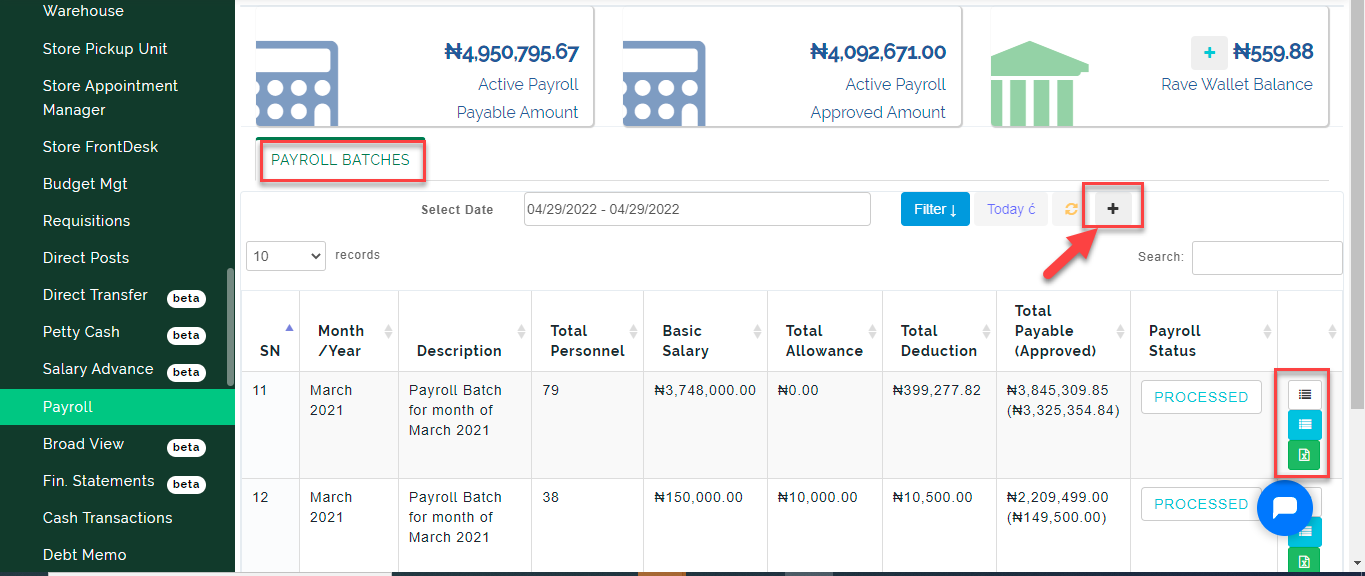1365x576 pixels.
Task: Click the Select Date range field
Action: [697, 209]
